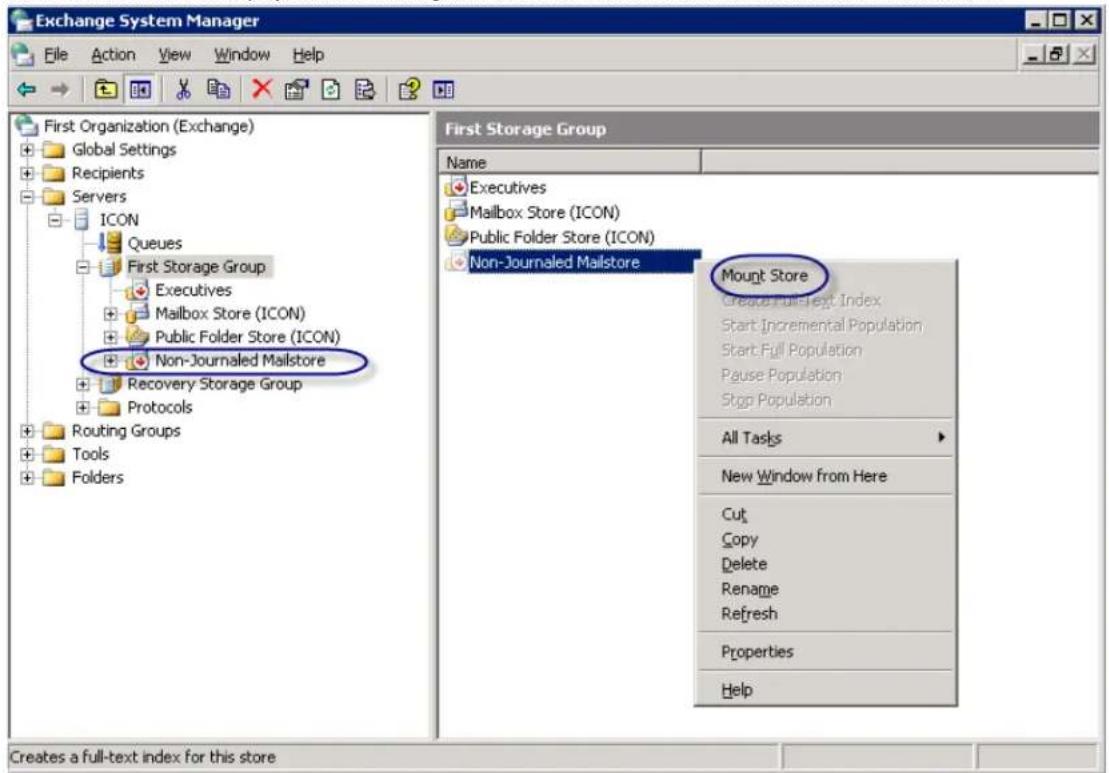Screen dimensions: 1109x773
Task: Open the Window menu
Action: coord(242,54)
